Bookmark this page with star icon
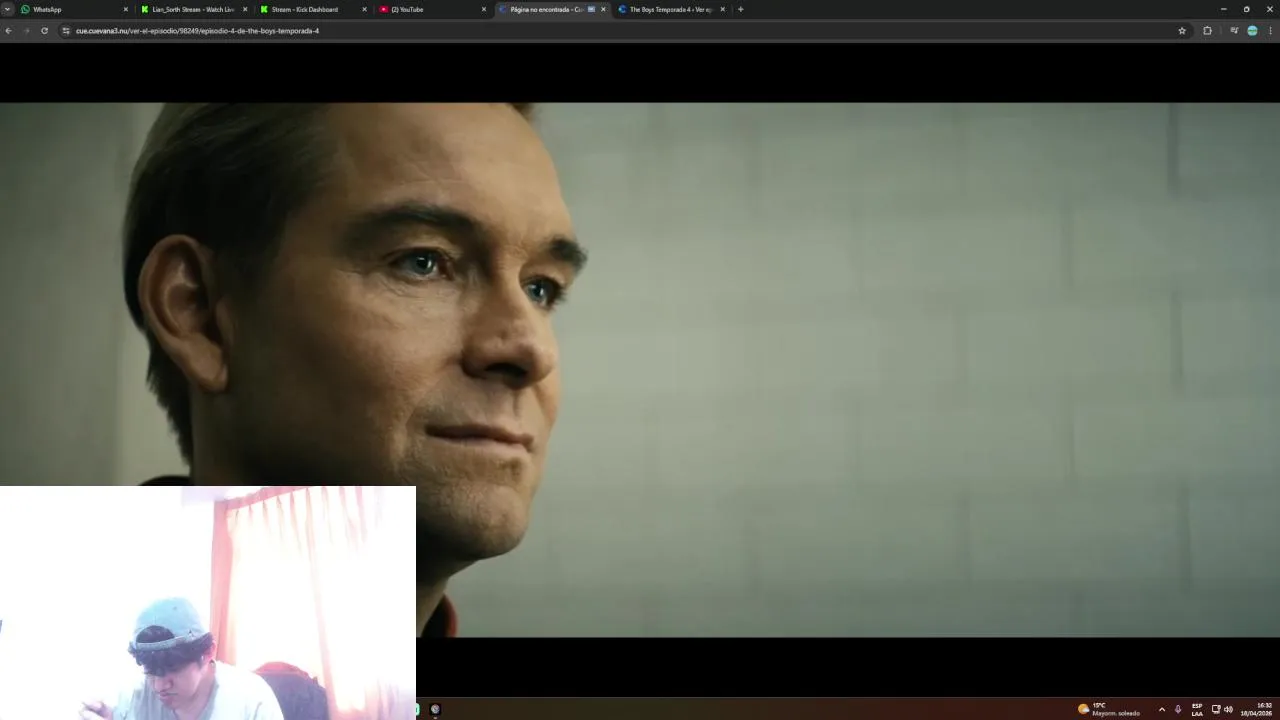Image resolution: width=1280 pixels, height=720 pixels. click(1182, 31)
